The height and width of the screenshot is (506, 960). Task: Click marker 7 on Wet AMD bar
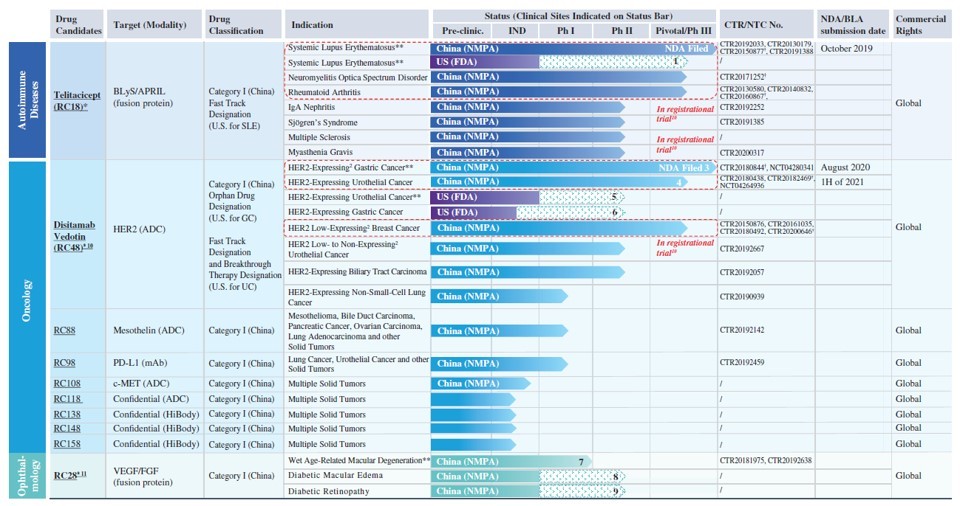(581, 462)
